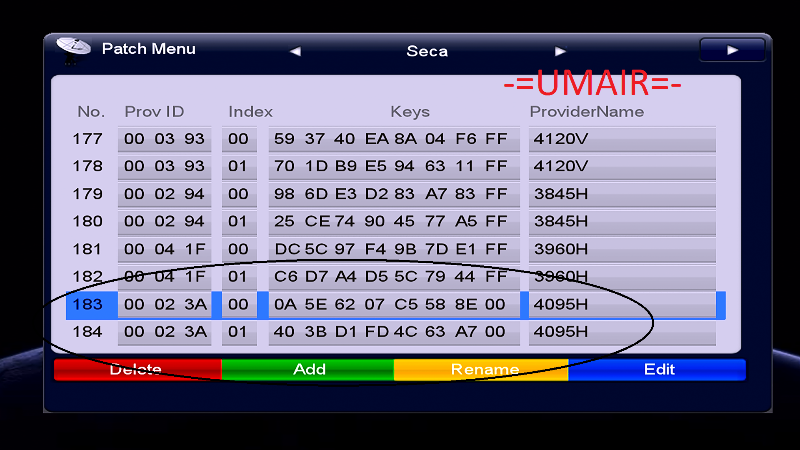Click the Index field of row 181
800x450 pixels.
pos(238,249)
